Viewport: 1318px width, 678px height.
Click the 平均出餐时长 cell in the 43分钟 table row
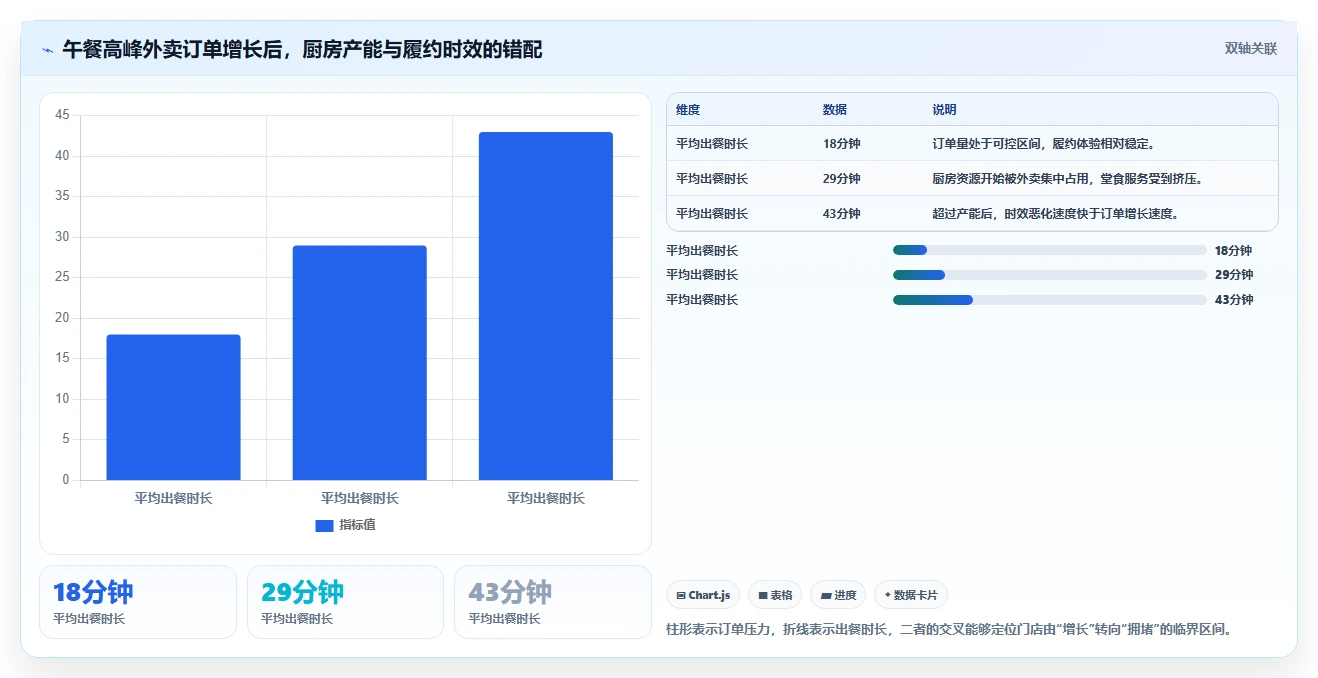coord(712,214)
